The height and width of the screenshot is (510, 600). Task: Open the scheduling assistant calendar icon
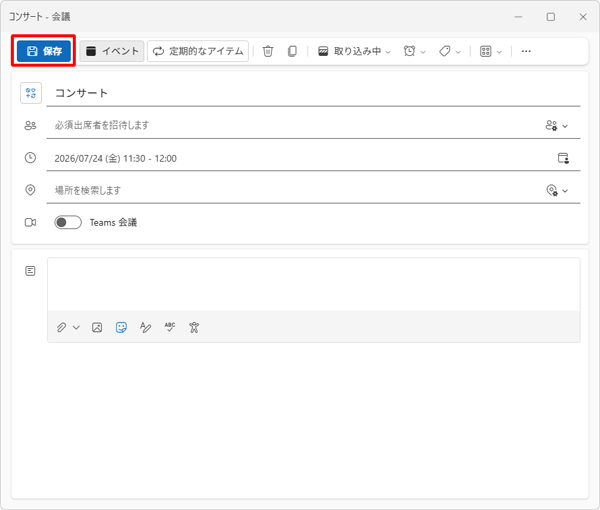point(563,158)
